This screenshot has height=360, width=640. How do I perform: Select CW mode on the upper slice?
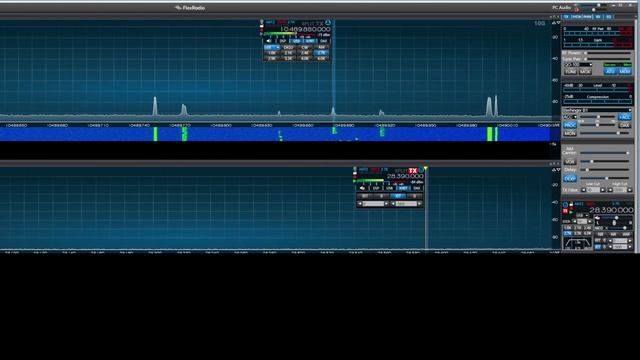[x=305, y=47]
